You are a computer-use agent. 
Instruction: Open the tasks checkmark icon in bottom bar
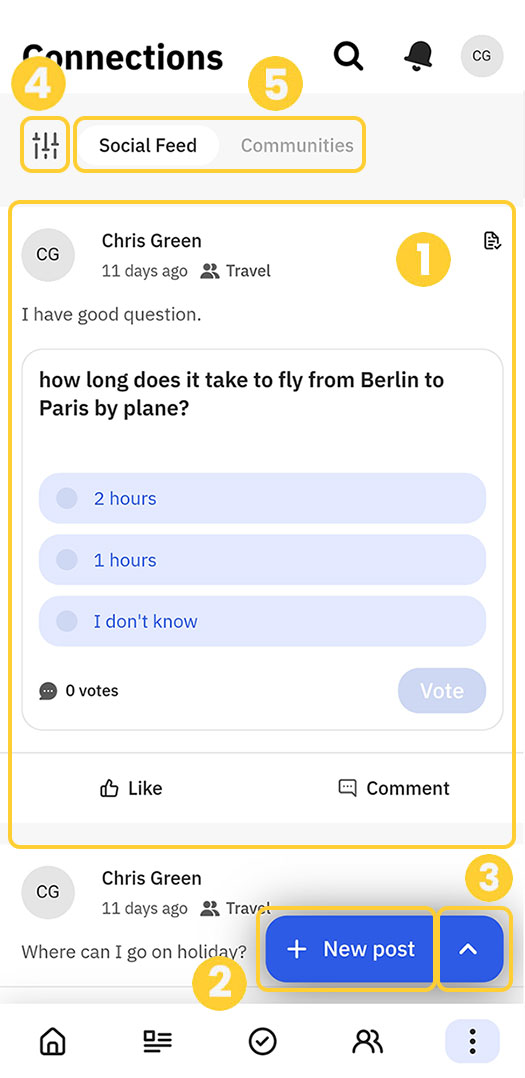[x=262, y=1042]
